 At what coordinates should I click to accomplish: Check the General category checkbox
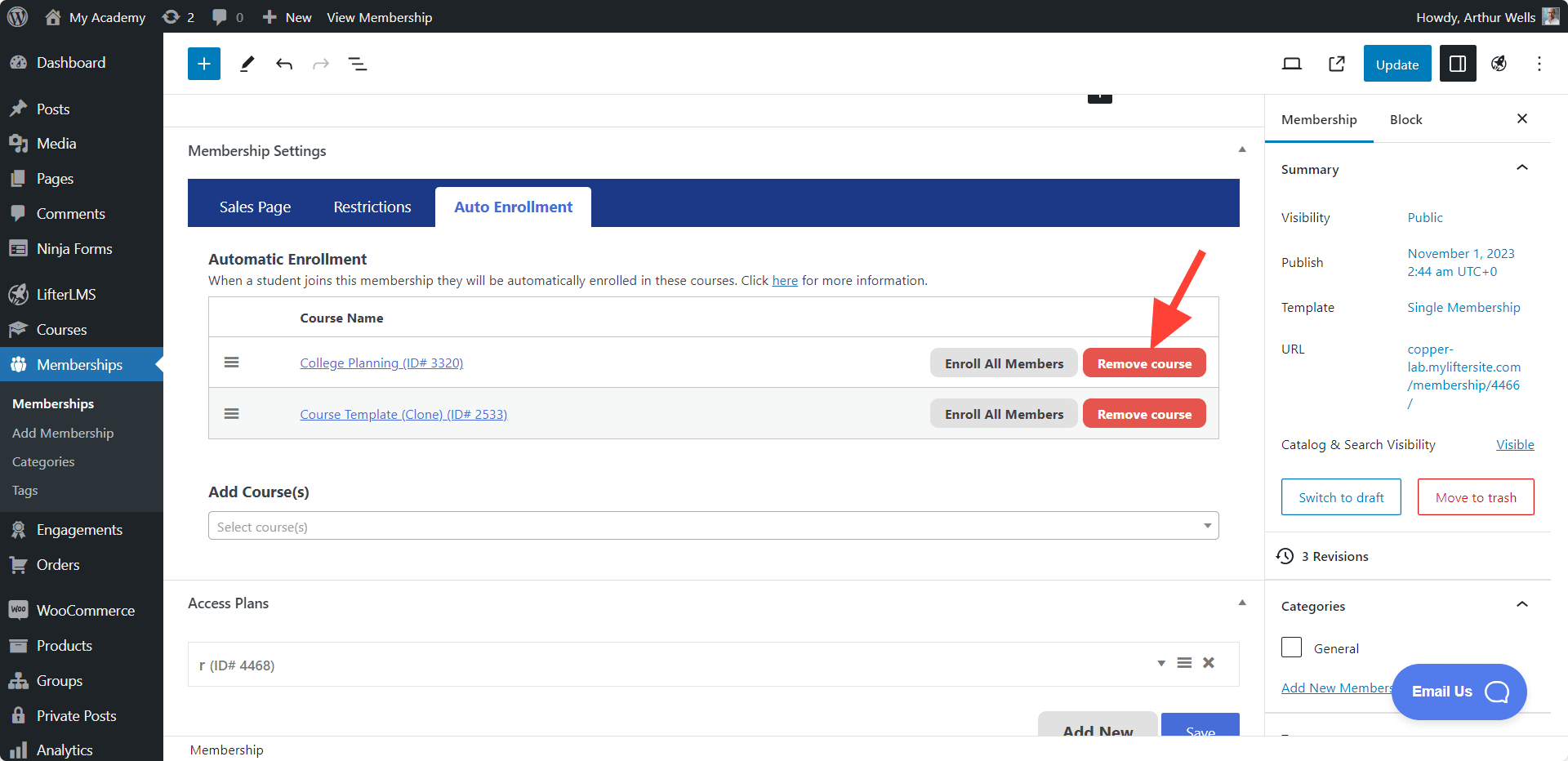pos(1292,648)
